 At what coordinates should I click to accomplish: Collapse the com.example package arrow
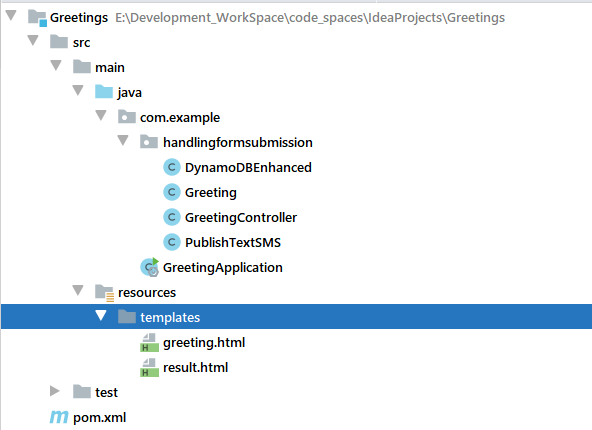tap(101, 115)
